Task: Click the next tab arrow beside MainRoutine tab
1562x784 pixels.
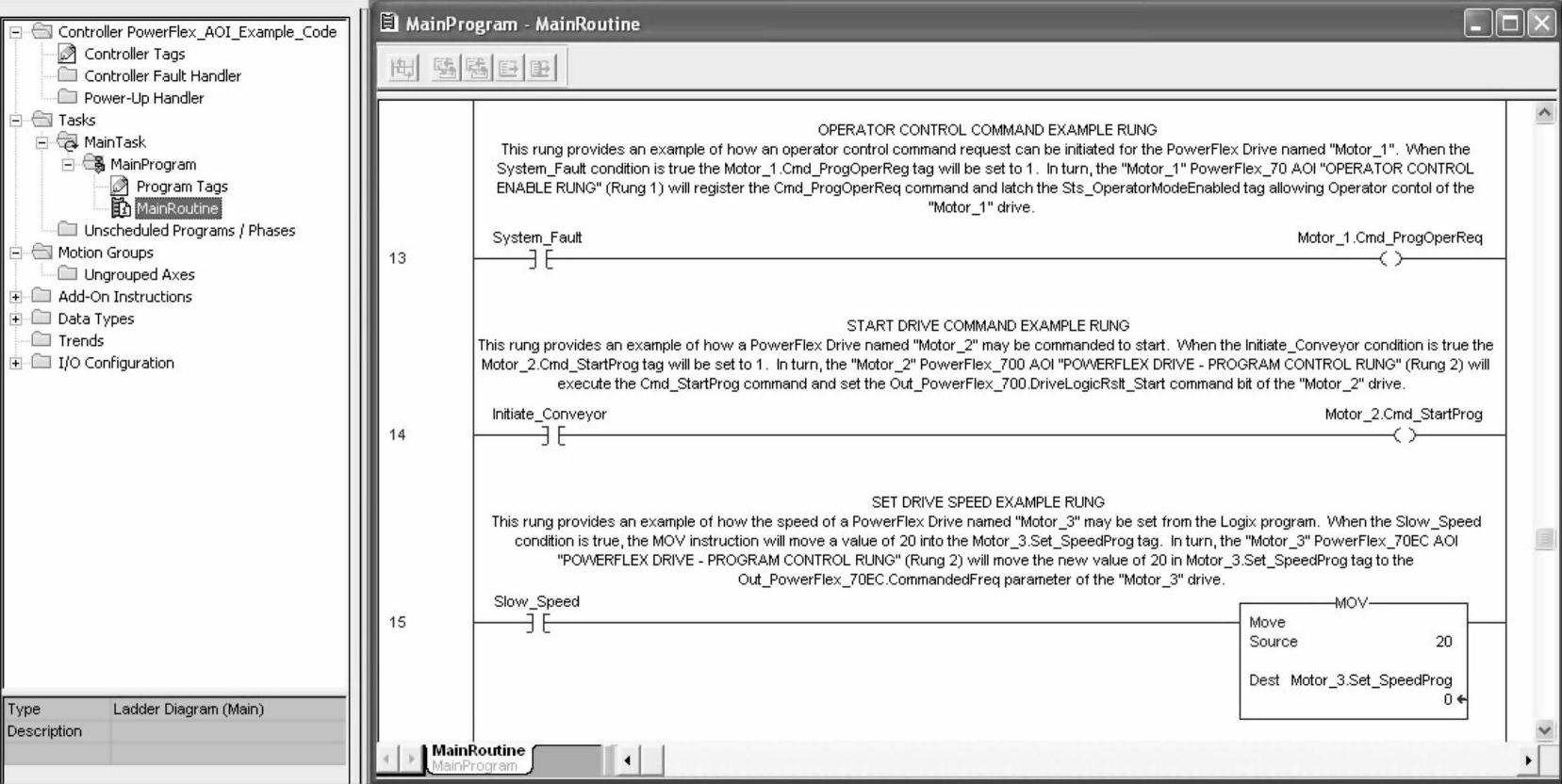Action: coord(411,759)
